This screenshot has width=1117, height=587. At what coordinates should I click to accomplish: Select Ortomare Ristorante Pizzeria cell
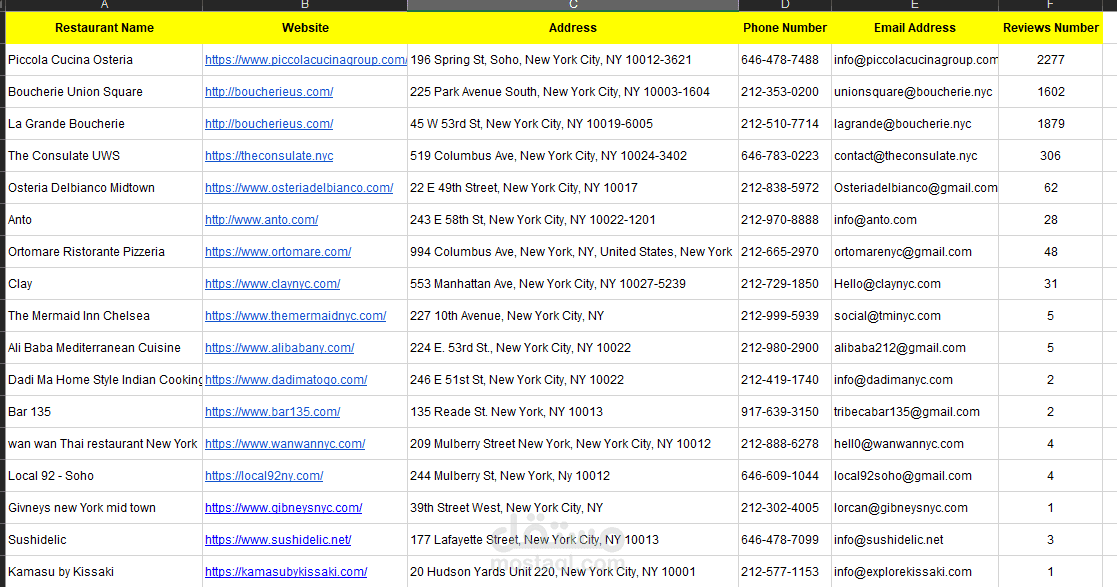point(104,252)
